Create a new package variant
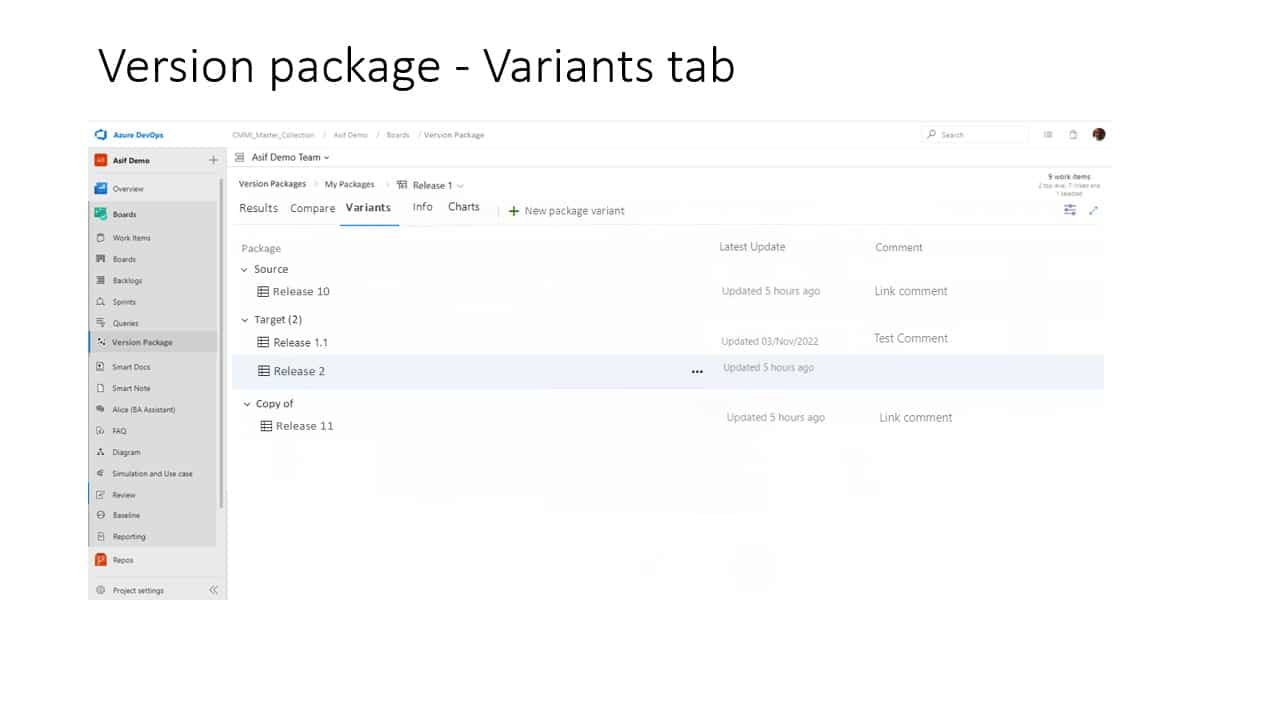 click(567, 210)
